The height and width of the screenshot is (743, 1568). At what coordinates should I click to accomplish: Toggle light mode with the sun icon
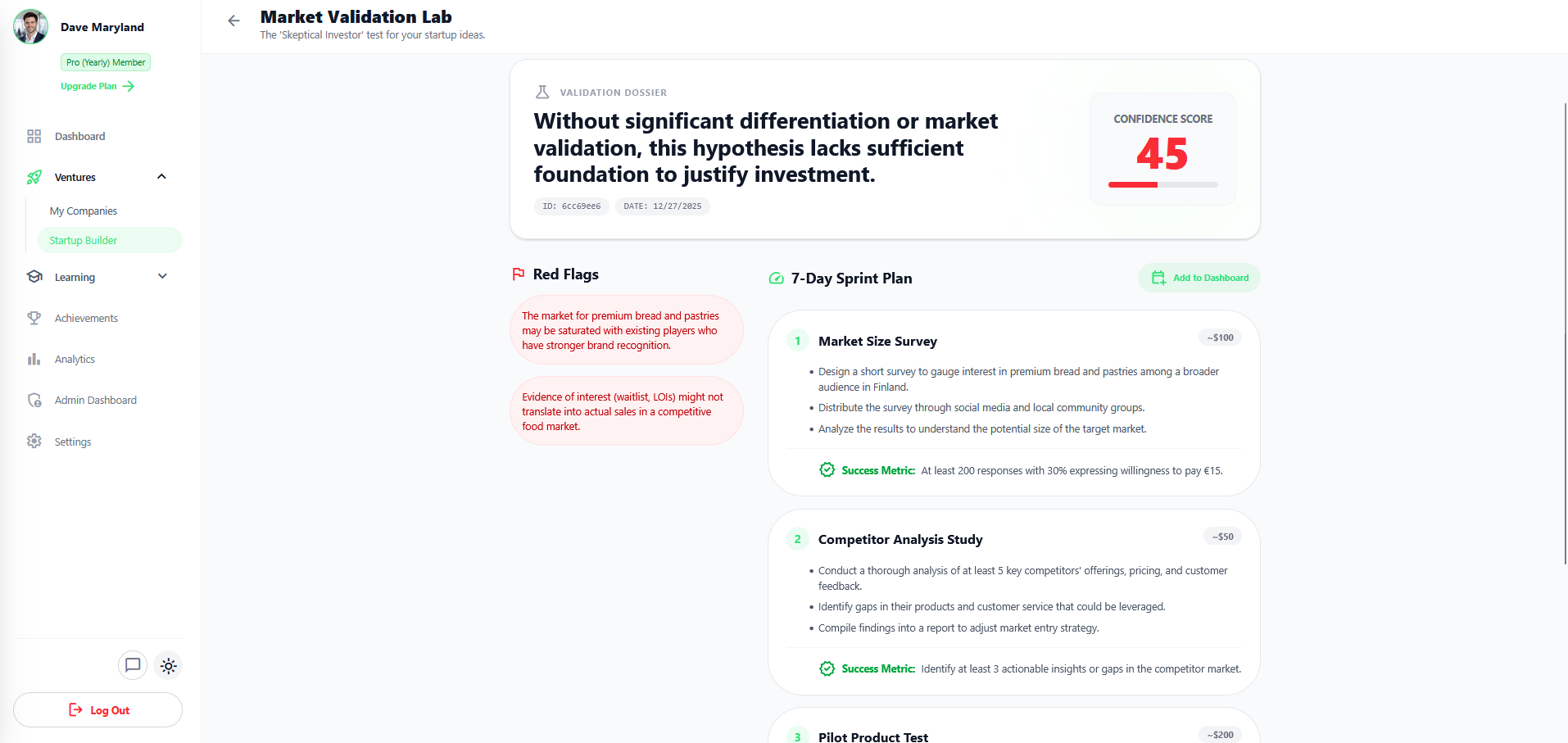pos(168,665)
